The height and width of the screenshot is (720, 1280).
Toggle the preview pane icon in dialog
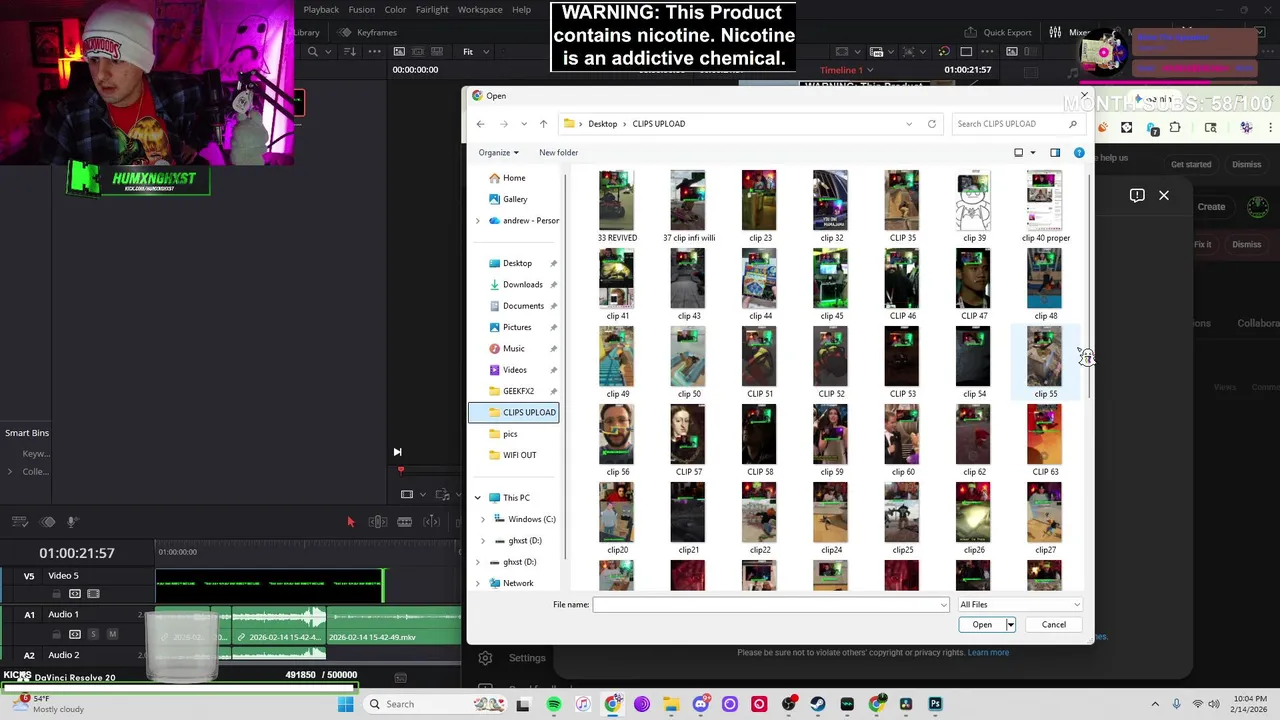pyautogui.click(x=1055, y=152)
